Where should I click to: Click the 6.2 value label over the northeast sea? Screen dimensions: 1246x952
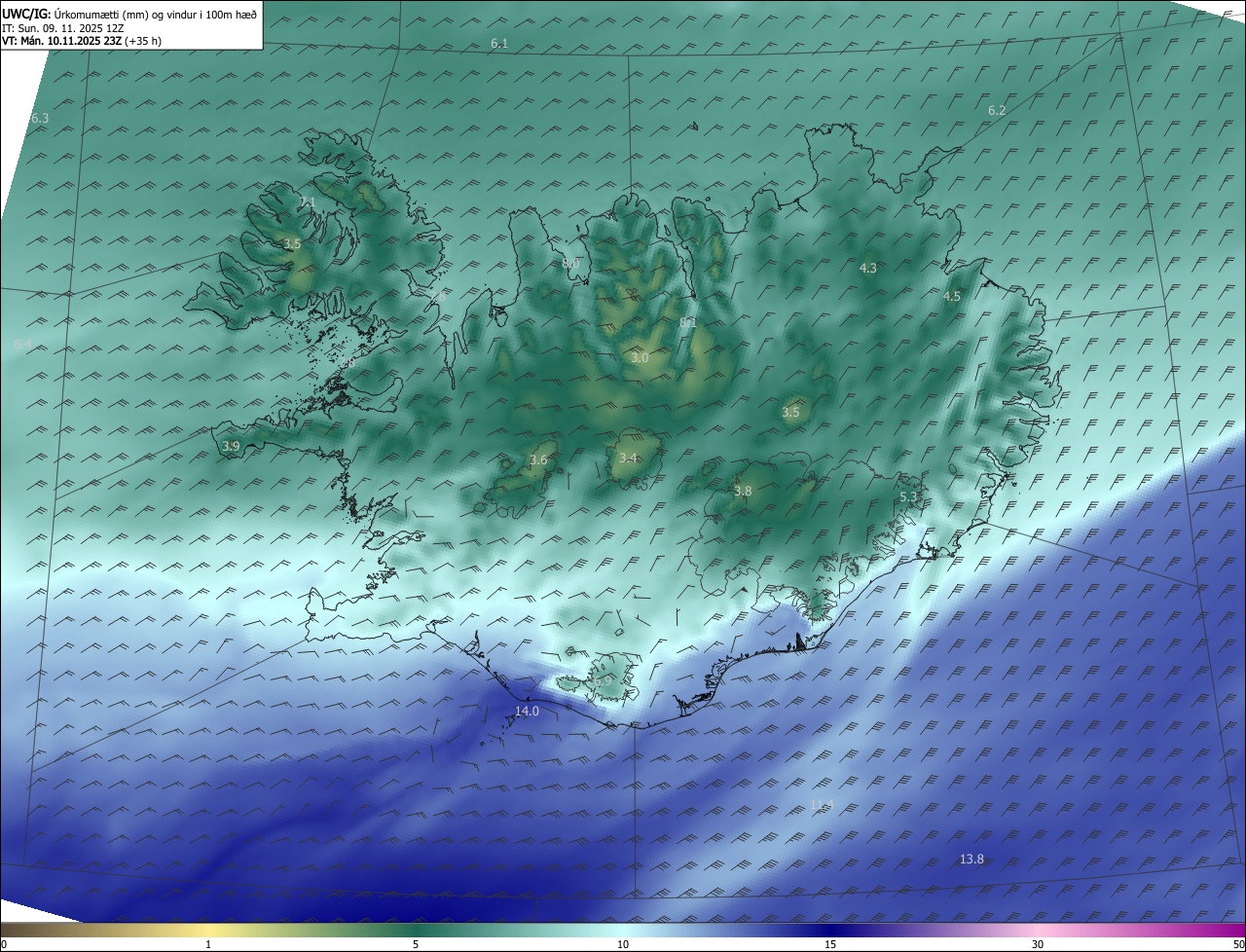(997, 111)
